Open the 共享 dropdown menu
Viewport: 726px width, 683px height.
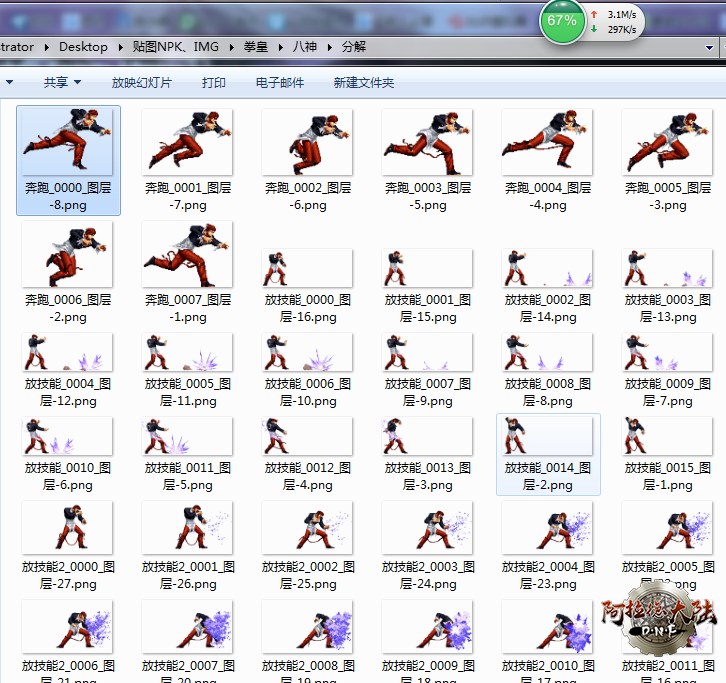click(62, 83)
